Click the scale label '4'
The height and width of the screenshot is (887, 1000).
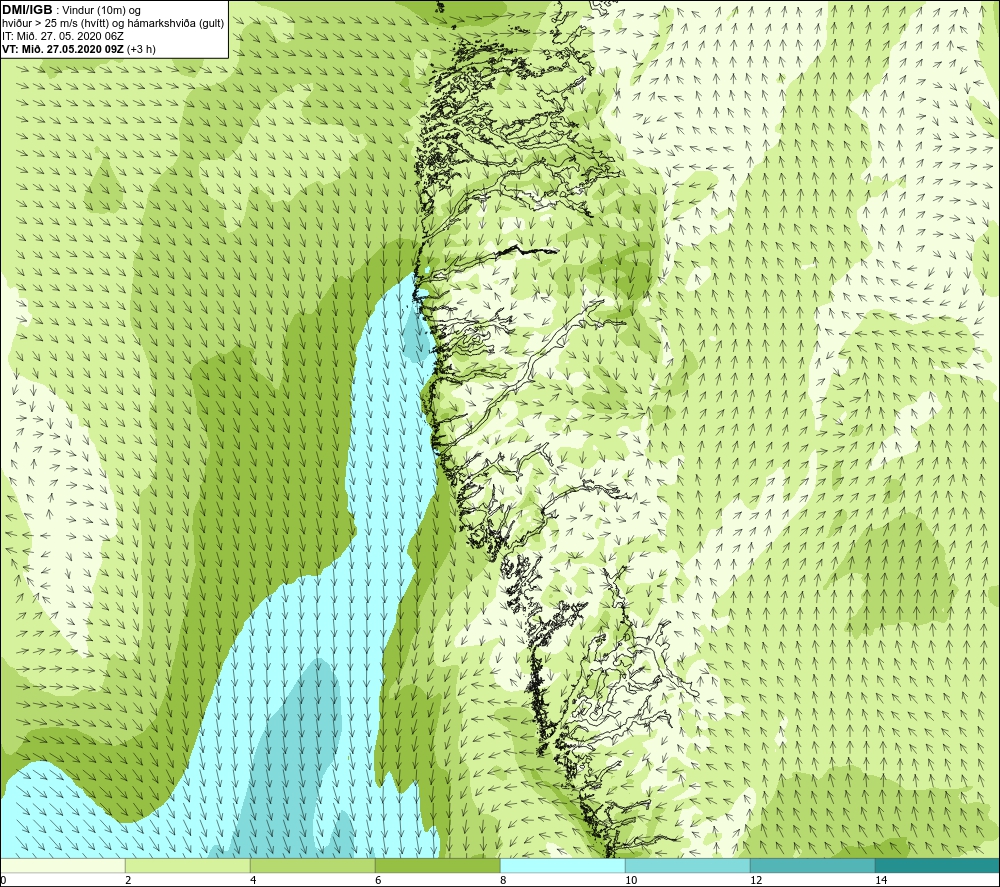[253, 880]
